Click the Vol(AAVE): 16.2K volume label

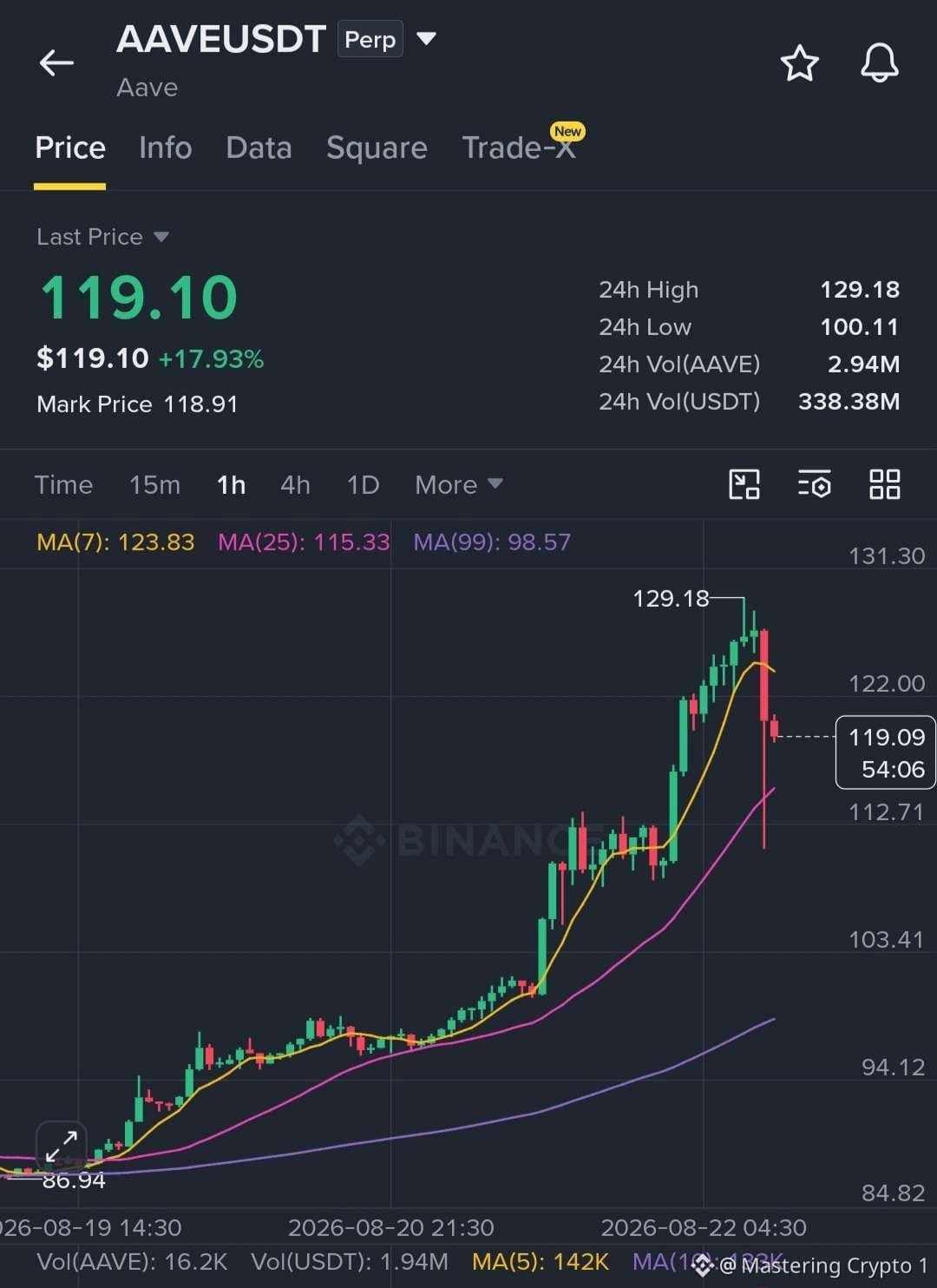132,1262
